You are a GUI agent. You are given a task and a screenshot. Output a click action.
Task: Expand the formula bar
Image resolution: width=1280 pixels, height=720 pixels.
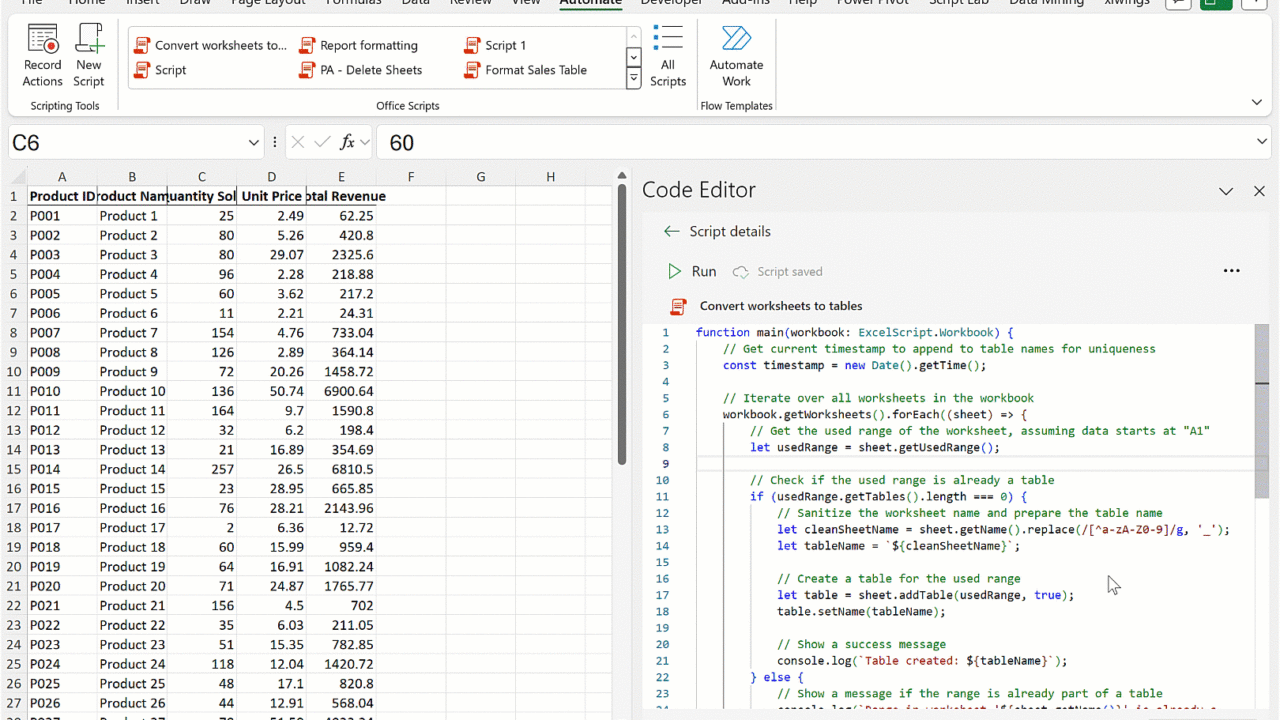(x=1262, y=142)
